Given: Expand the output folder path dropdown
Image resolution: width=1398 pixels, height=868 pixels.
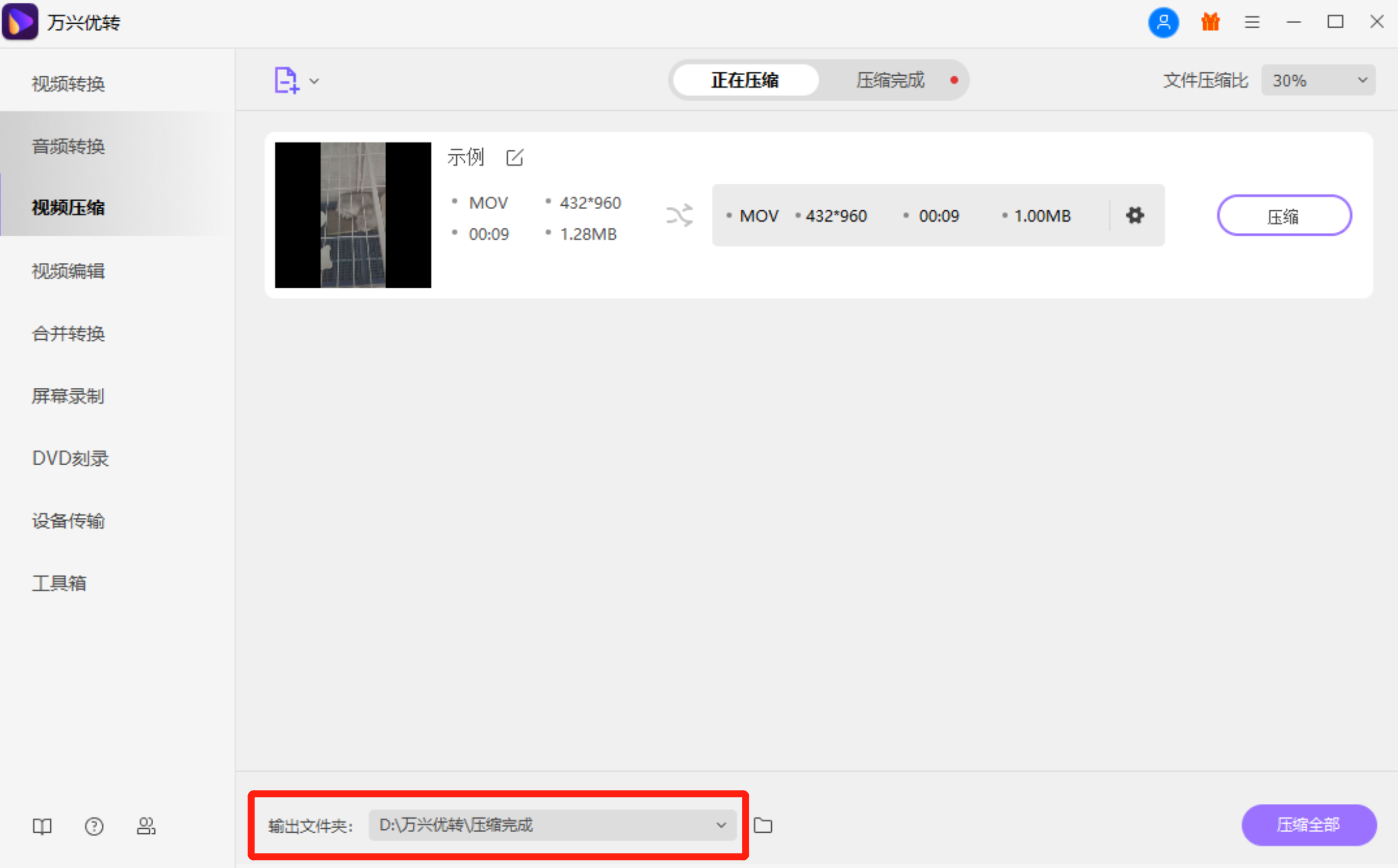Looking at the screenshot, I should tap(721, 825).
